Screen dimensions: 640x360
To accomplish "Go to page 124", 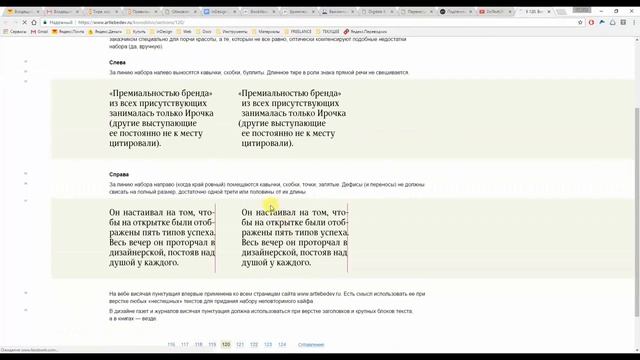I will click(282, 344).
